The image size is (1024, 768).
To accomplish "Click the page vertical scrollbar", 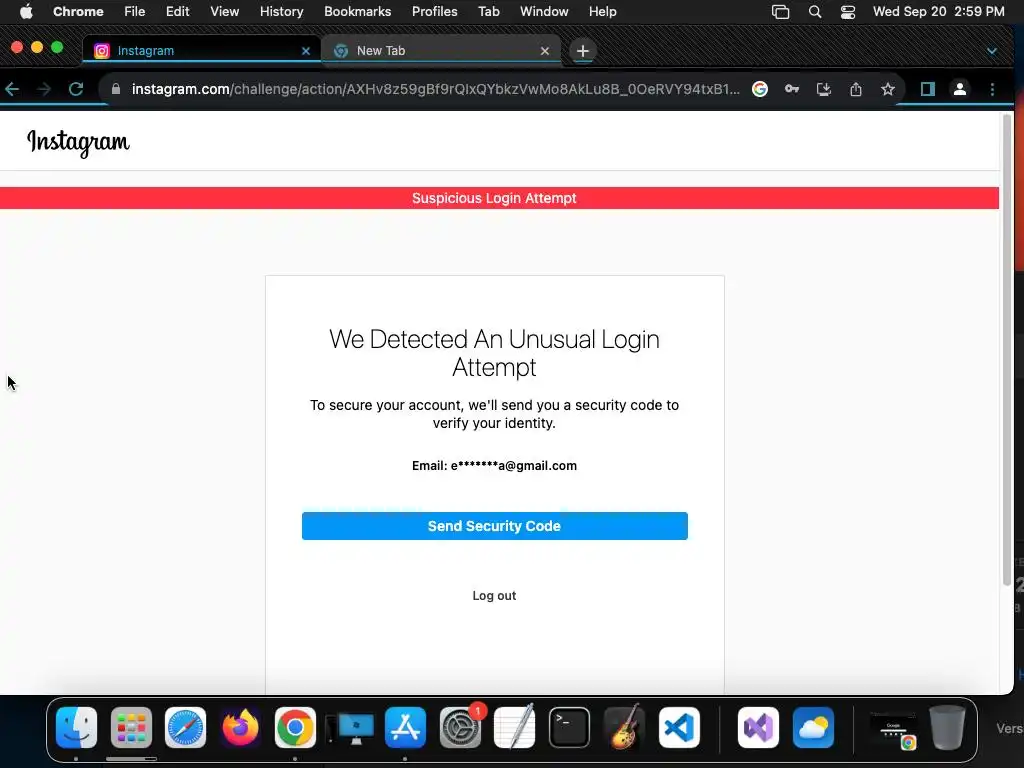I will coord(1006,349).
